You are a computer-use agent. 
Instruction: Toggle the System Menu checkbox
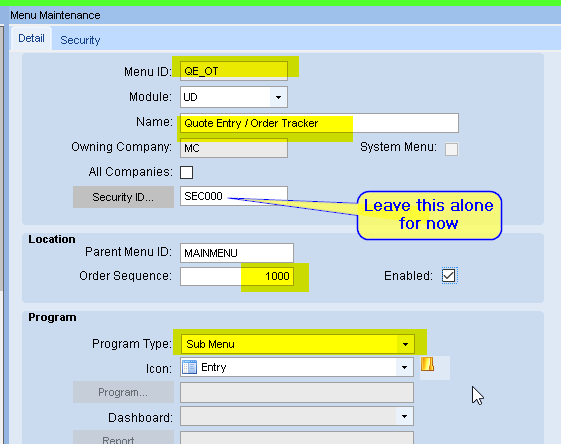[x=451, y=149]
